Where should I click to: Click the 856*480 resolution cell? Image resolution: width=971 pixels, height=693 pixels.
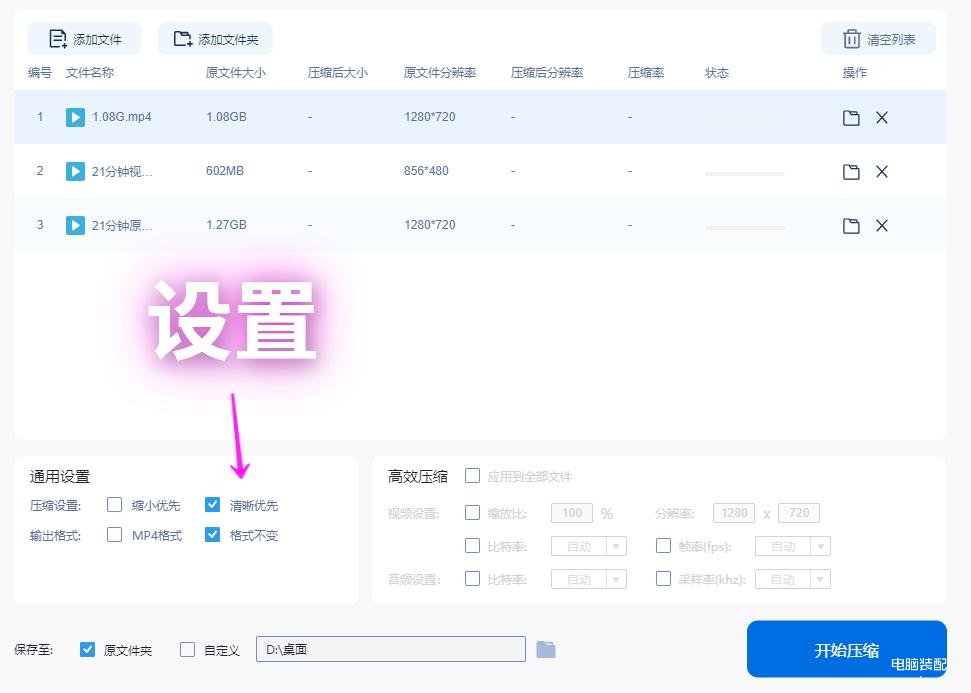click(x=426, y=171)
